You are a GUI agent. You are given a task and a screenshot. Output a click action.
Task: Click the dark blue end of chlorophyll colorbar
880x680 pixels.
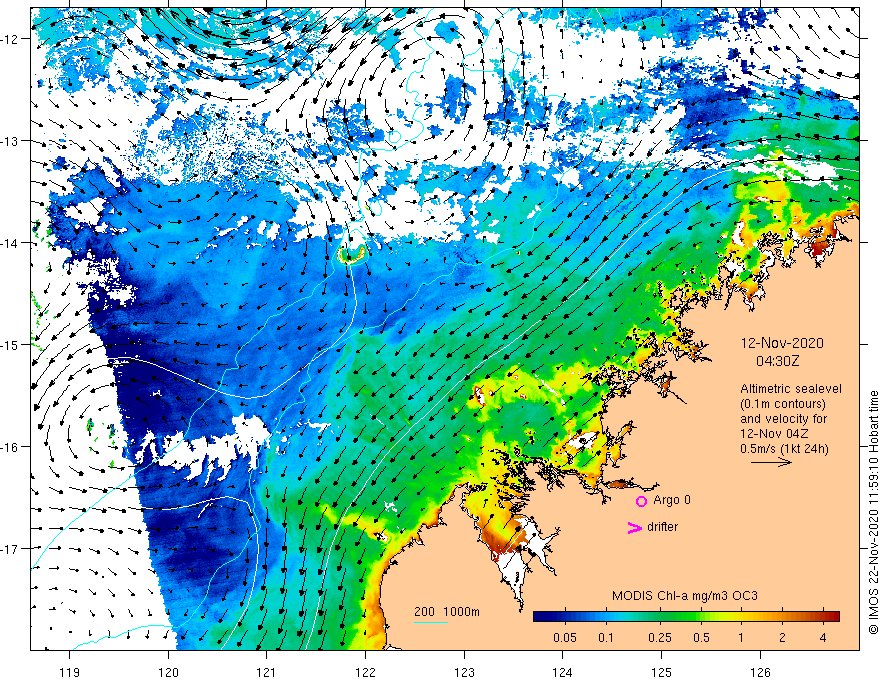coord(542,617)
